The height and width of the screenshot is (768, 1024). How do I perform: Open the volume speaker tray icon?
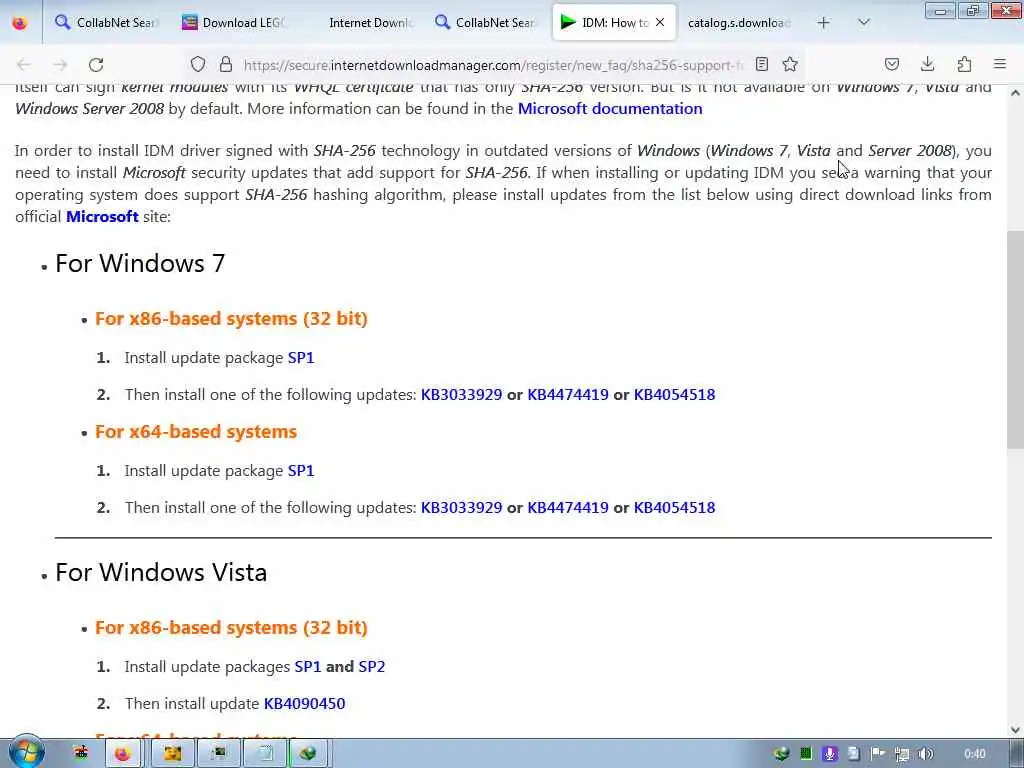tap(925, 754)
